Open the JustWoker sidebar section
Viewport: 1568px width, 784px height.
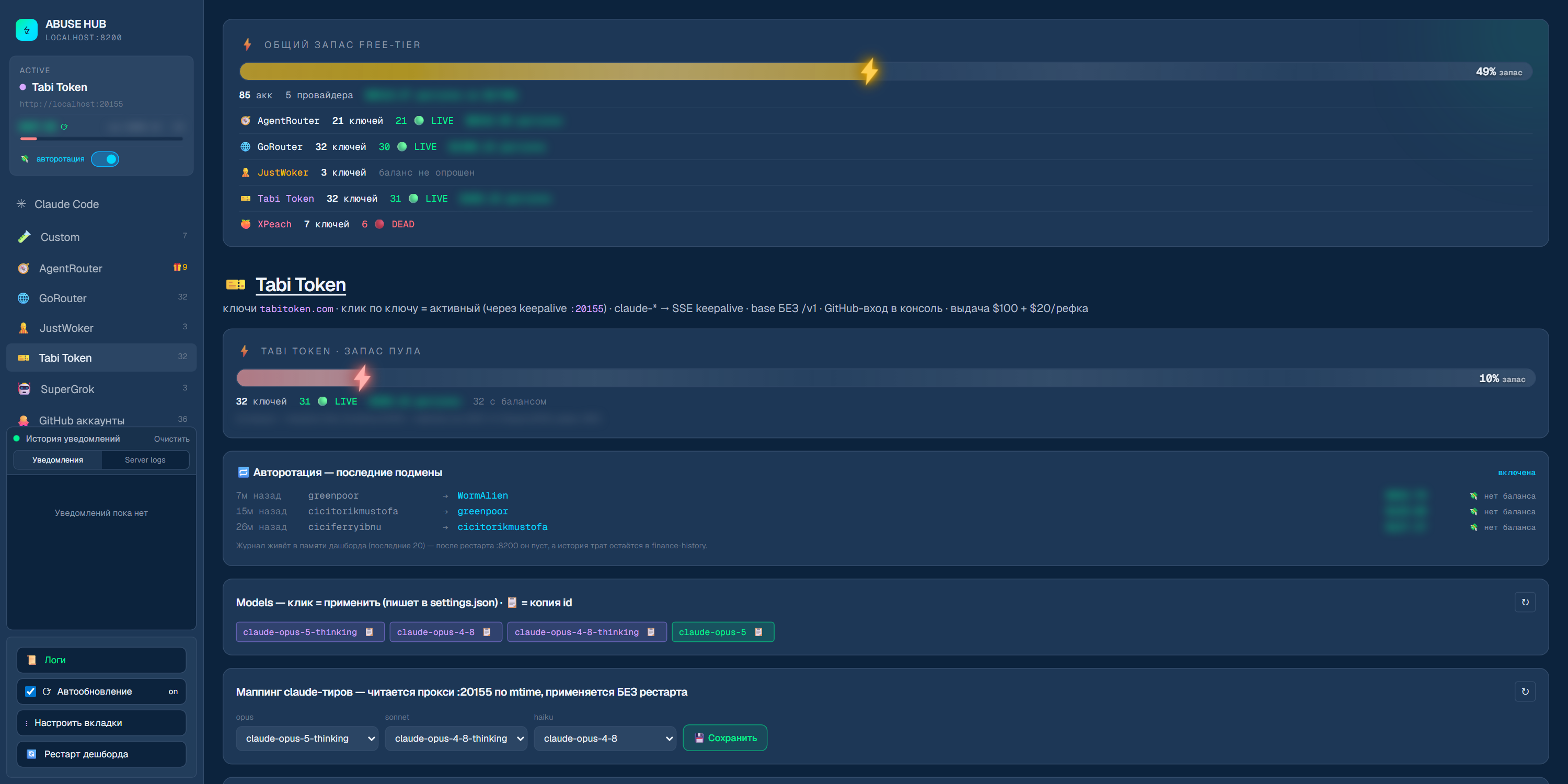[101, 328]
